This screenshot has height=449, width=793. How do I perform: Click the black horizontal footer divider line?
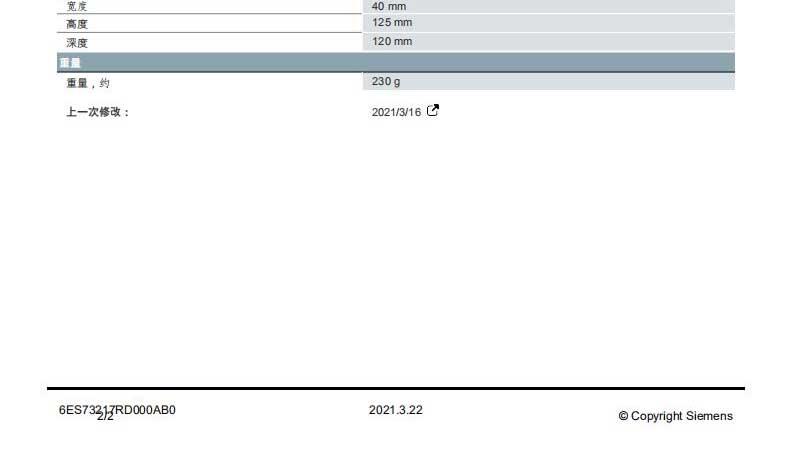396,388
